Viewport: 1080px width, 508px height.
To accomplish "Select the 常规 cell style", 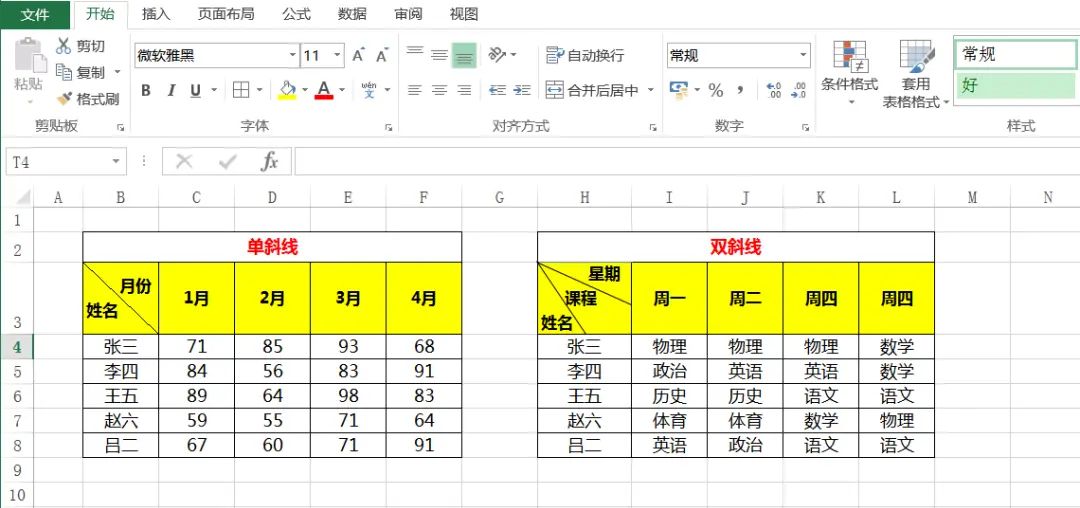I will click(x=1016, y=54).
